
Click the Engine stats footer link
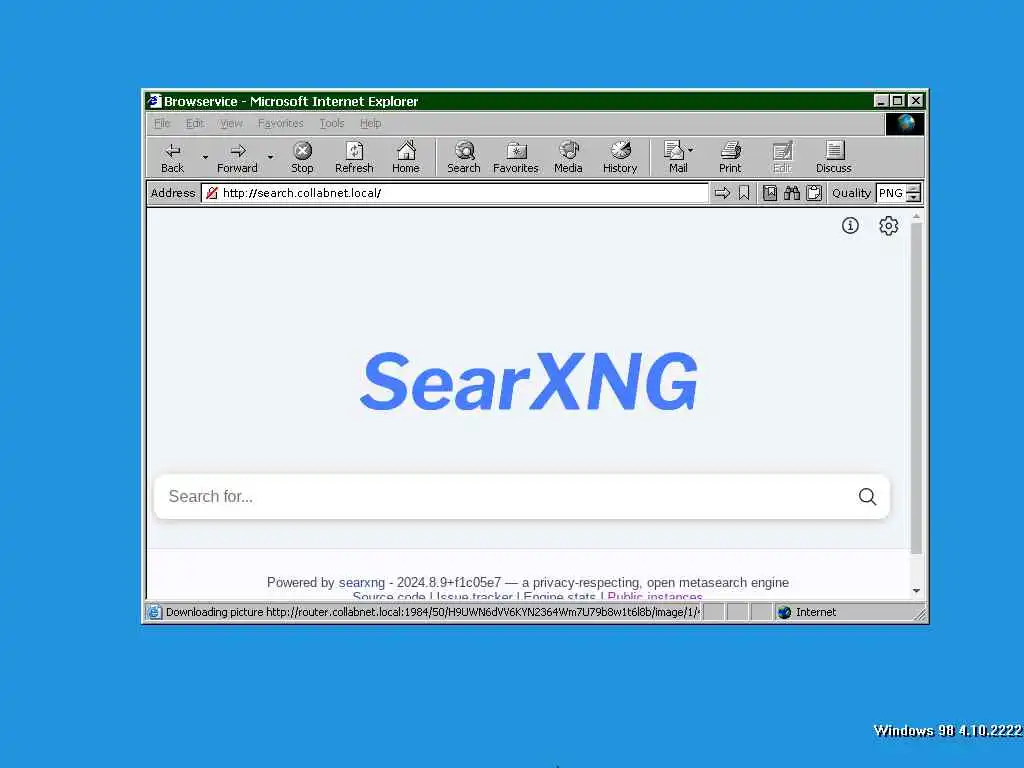560,596
